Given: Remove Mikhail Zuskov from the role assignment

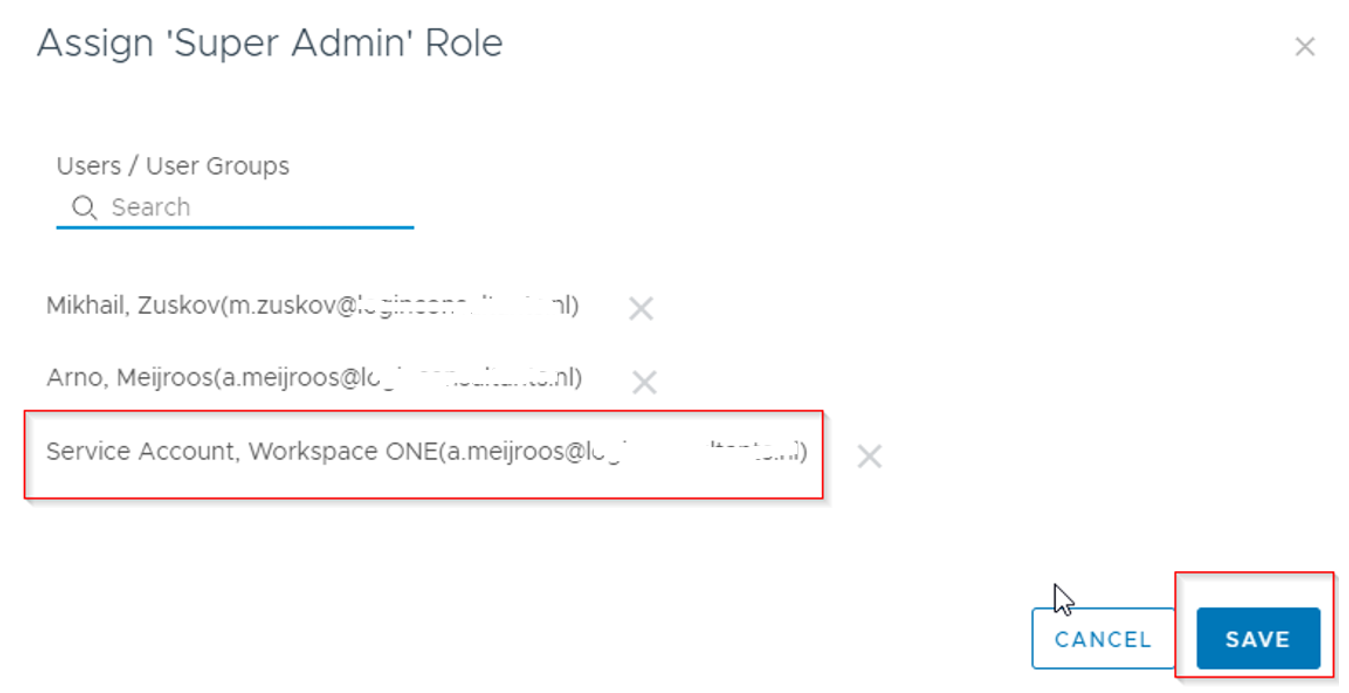Looking at the screenshot, I should 641,309.
